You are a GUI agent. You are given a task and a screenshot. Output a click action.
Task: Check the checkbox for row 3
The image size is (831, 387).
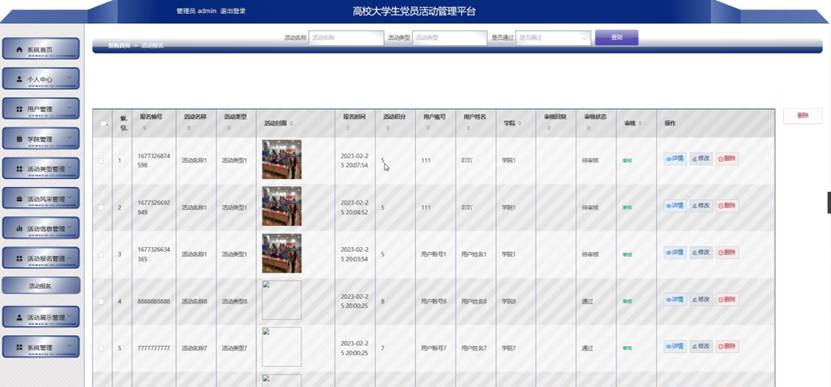102,254
